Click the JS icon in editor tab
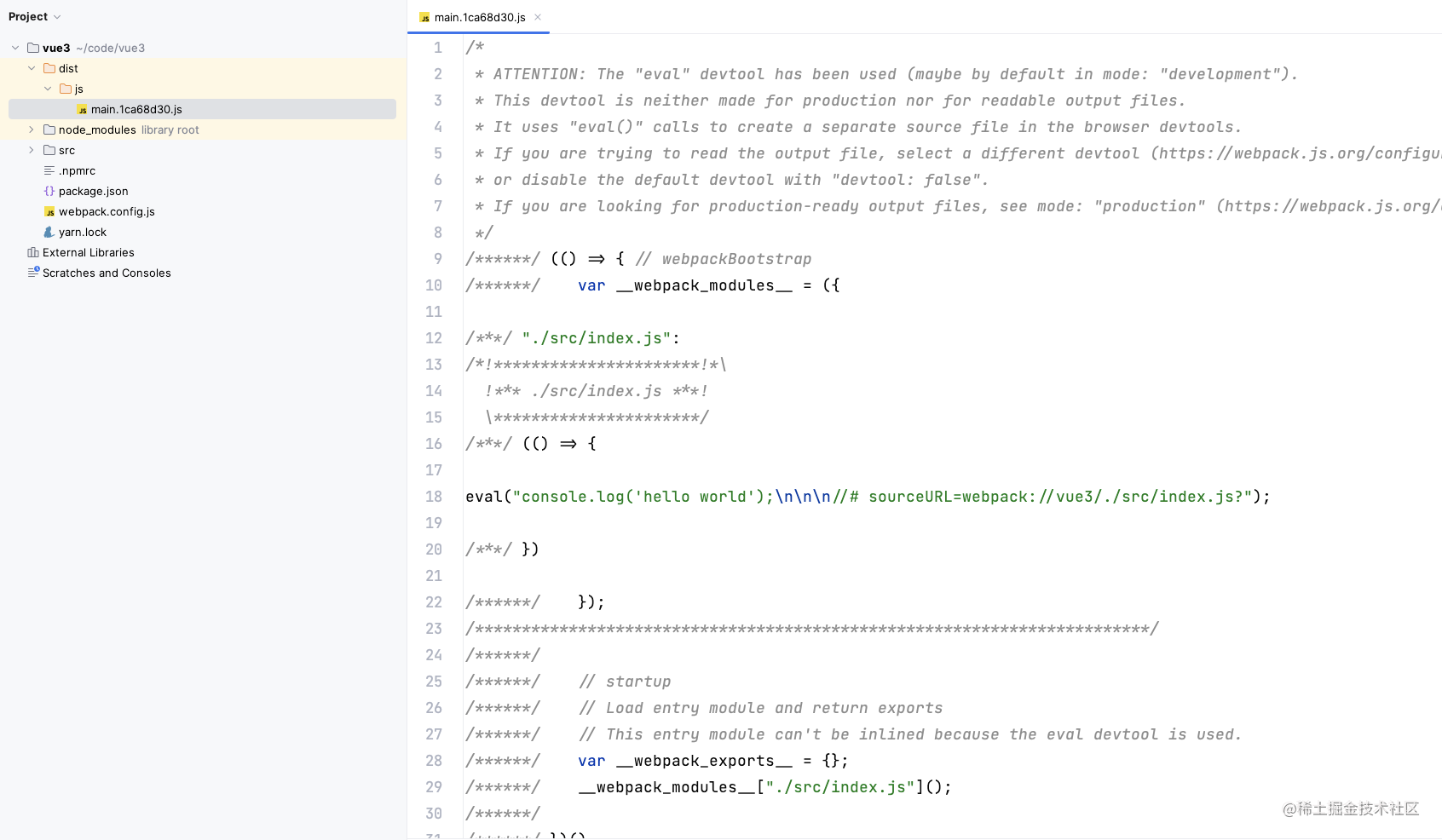This screenshot has width=1442, height=840. pos(424,17)
